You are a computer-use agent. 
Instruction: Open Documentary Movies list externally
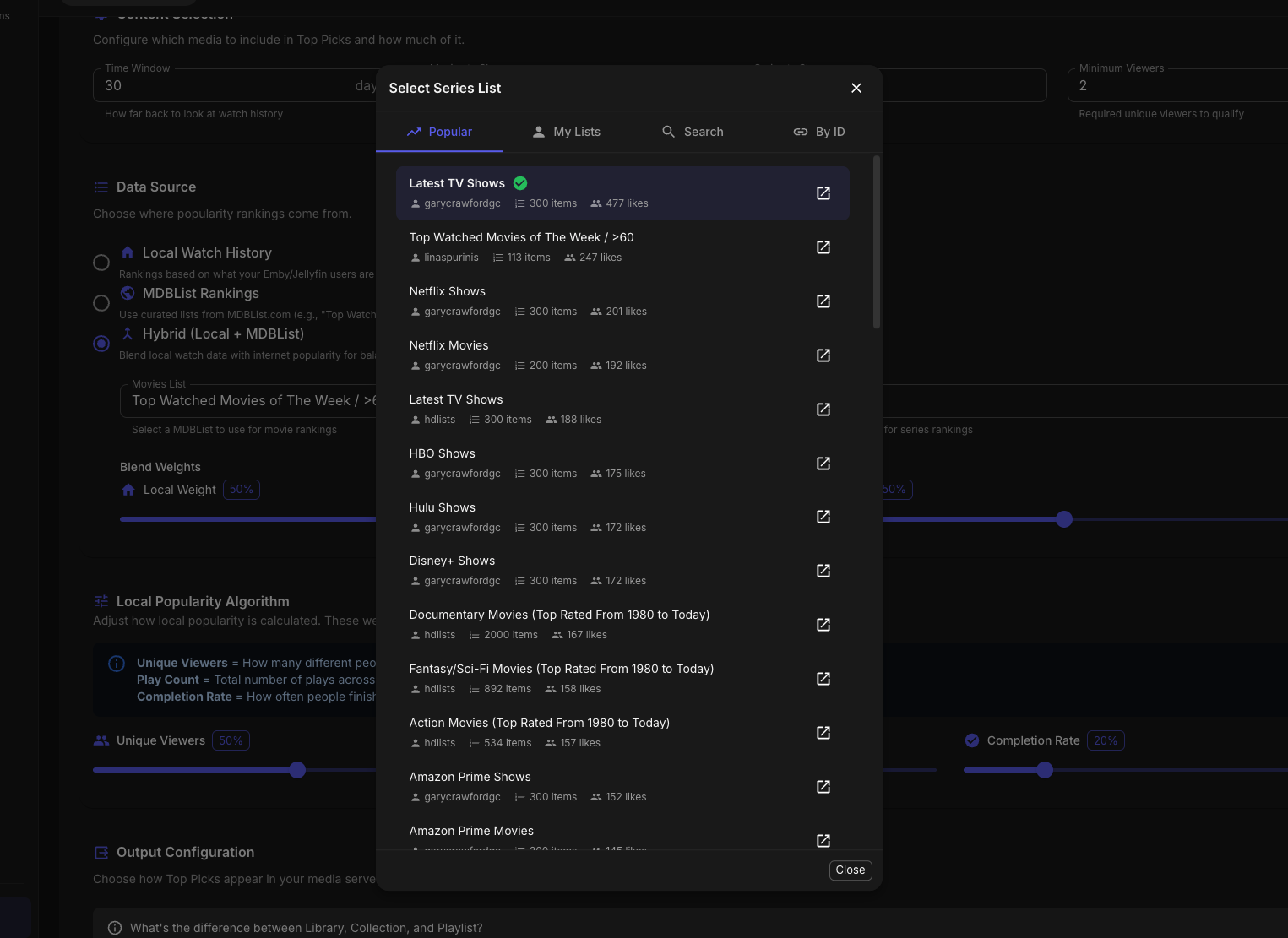(x=823, y=625)
